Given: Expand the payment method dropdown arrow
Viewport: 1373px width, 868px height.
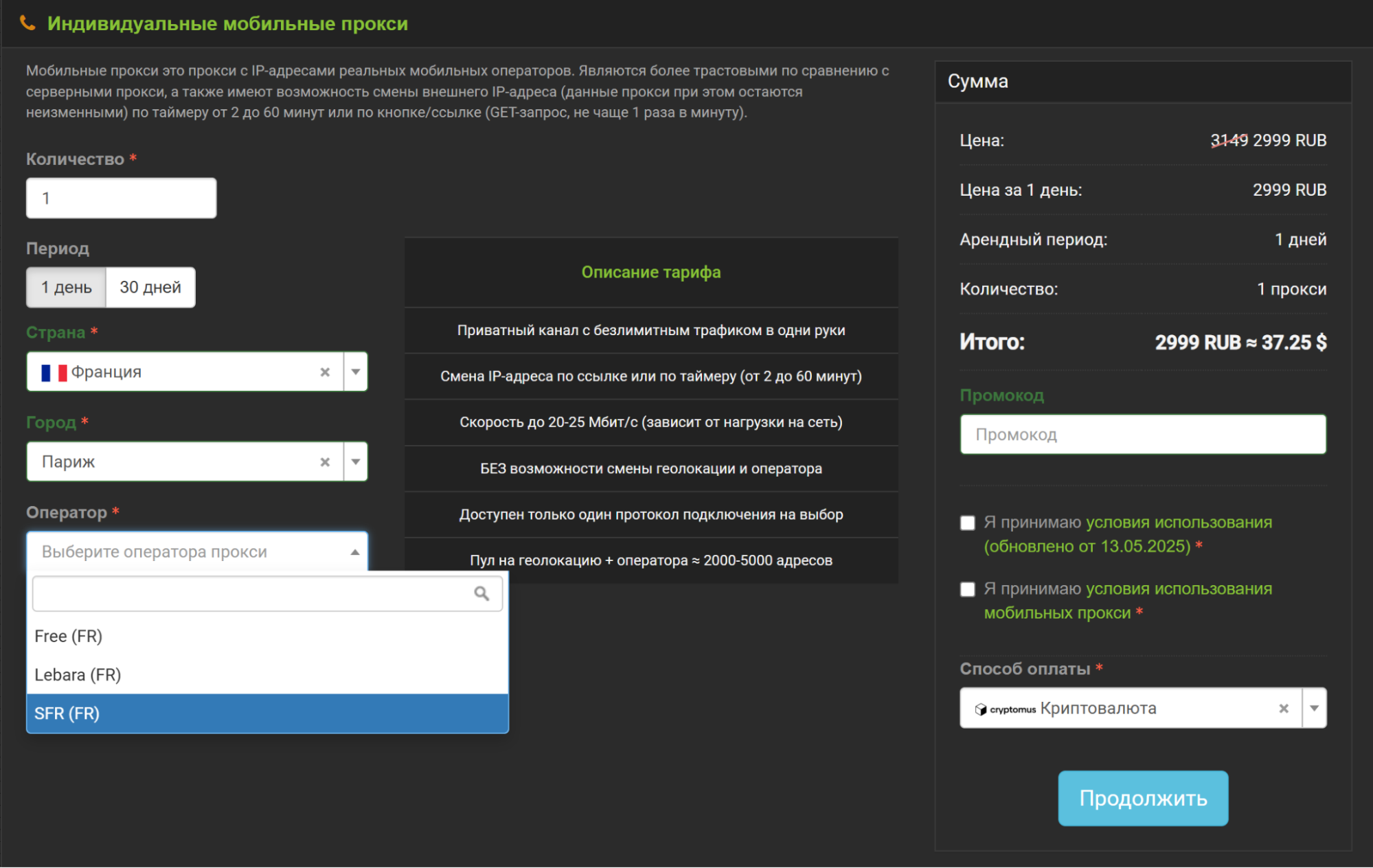Looking at the screenshot, I should pos(1314,709).
